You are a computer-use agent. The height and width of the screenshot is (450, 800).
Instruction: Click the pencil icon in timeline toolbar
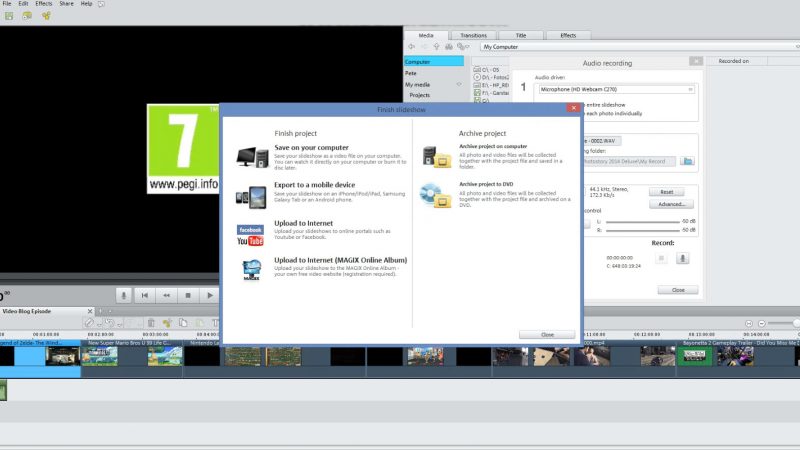[89, 323]
